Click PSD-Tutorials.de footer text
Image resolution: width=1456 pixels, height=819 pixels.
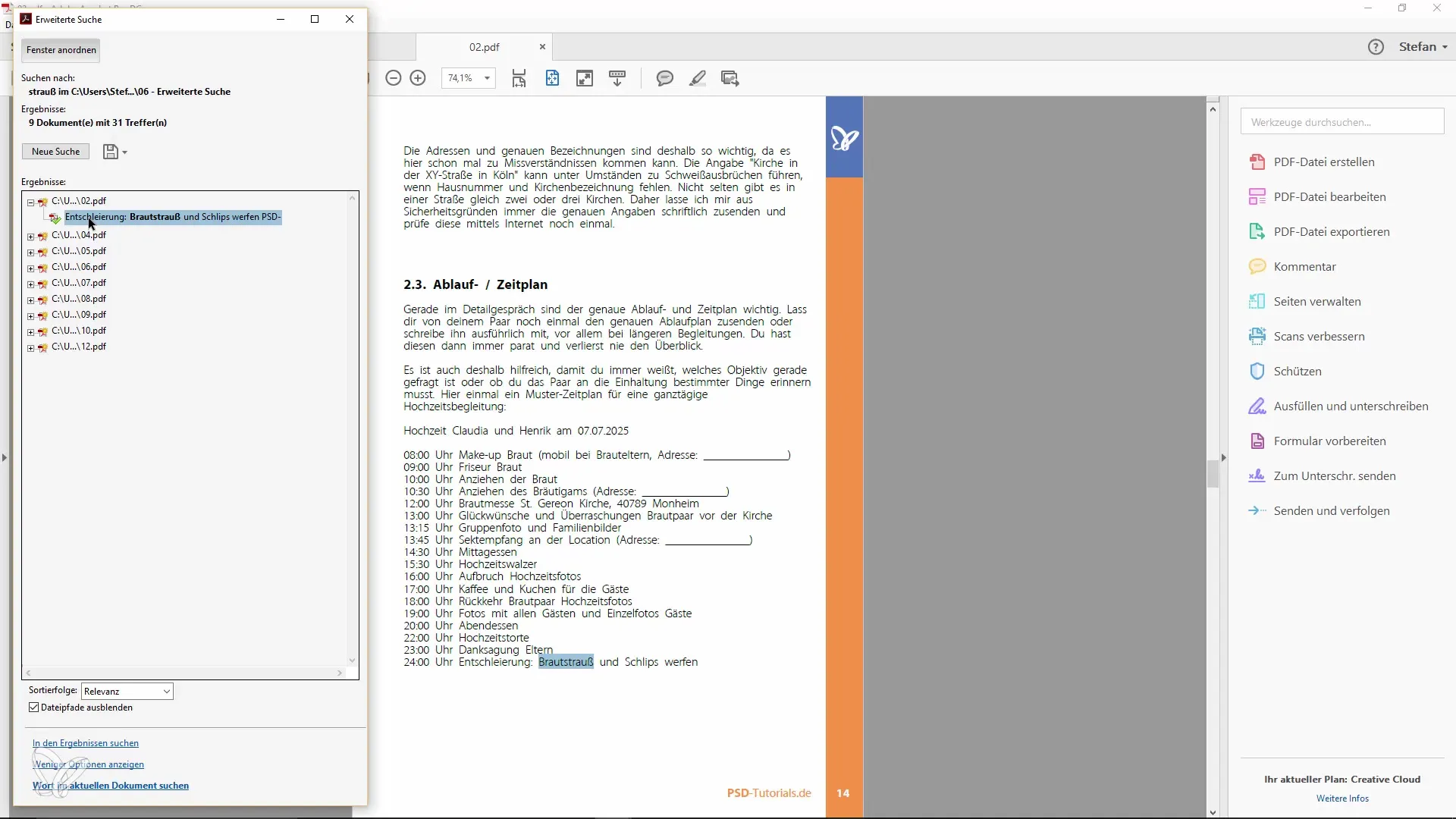tap(769, 793)
